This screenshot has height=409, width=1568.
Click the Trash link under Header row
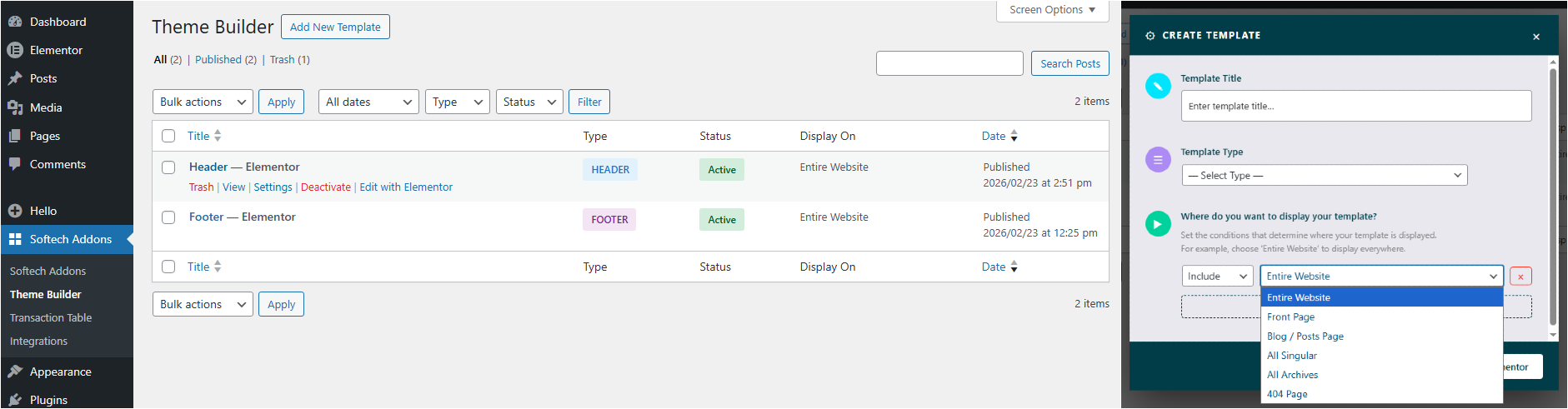(x=201, y=187)
